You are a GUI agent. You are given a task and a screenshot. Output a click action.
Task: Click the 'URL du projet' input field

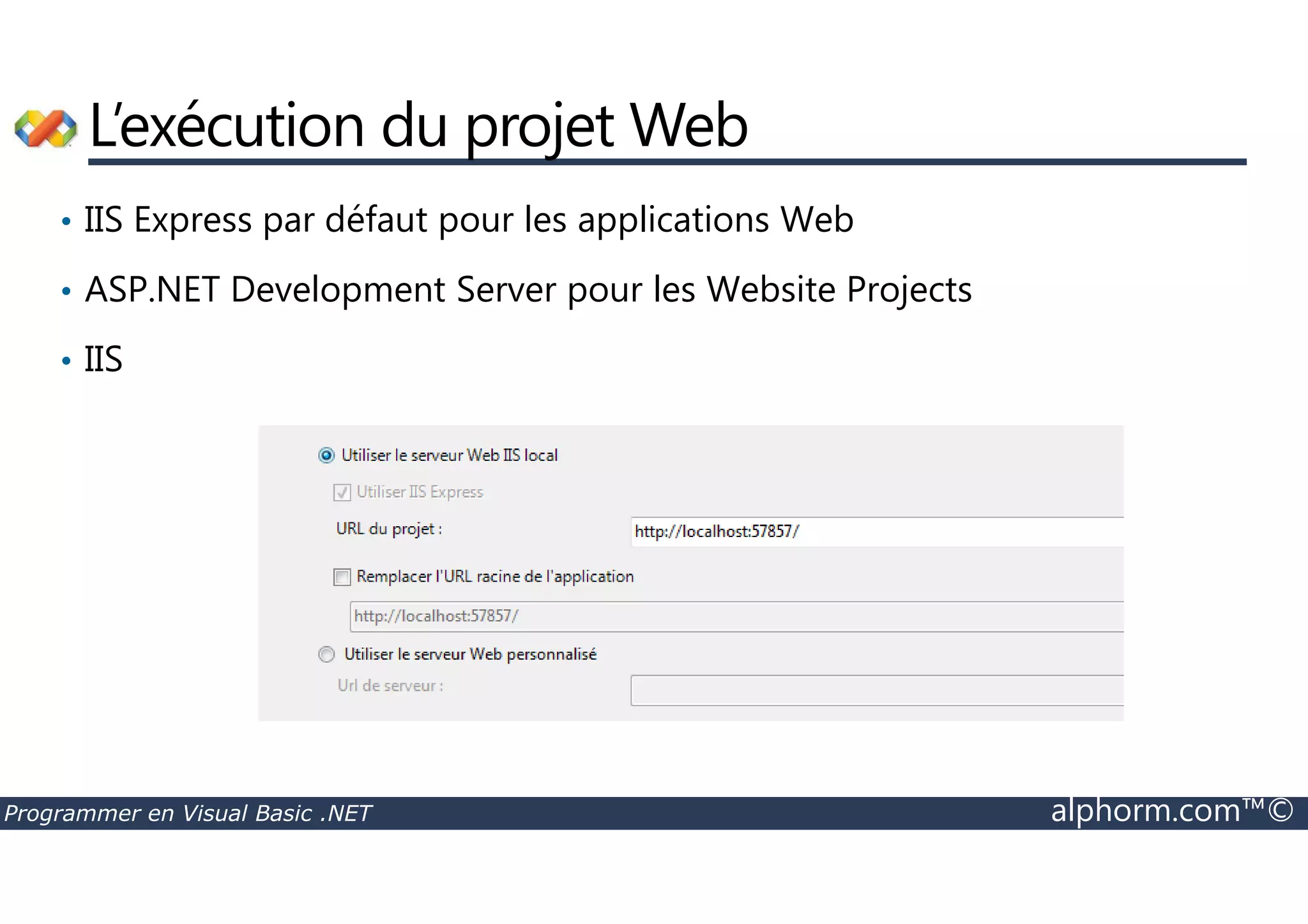click(x=877, y=532)
